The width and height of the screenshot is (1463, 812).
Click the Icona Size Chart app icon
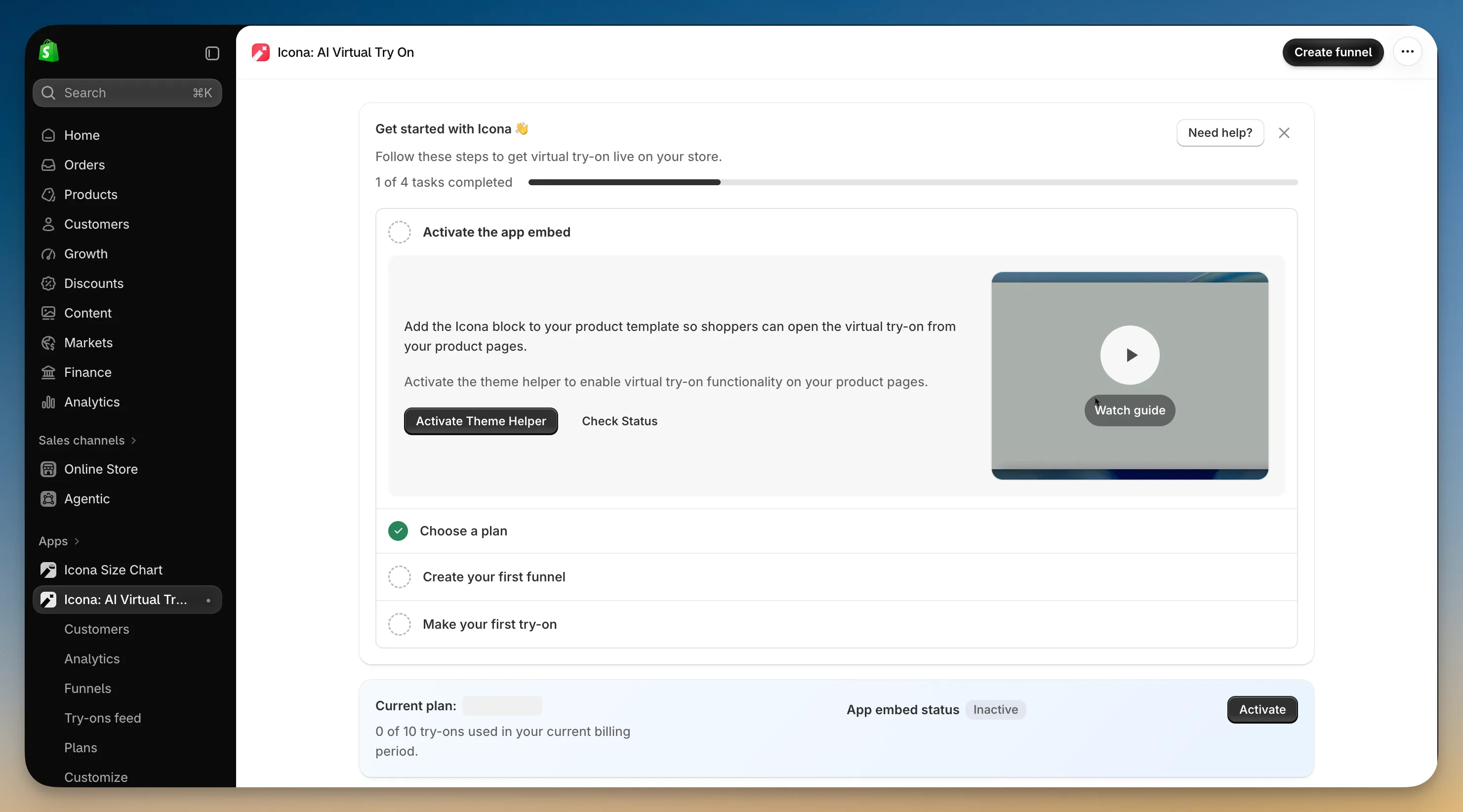(48, 569)
